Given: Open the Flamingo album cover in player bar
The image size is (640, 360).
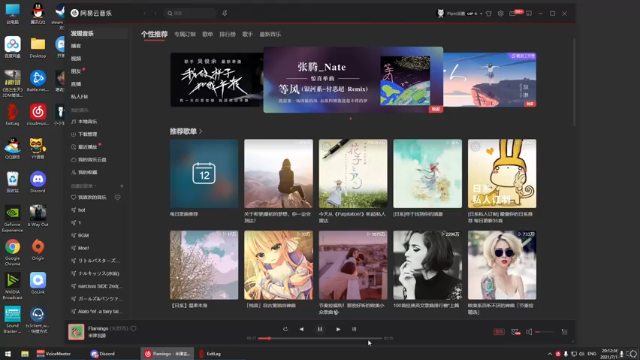Looking at the screenshot, I should tap(76, 332).
